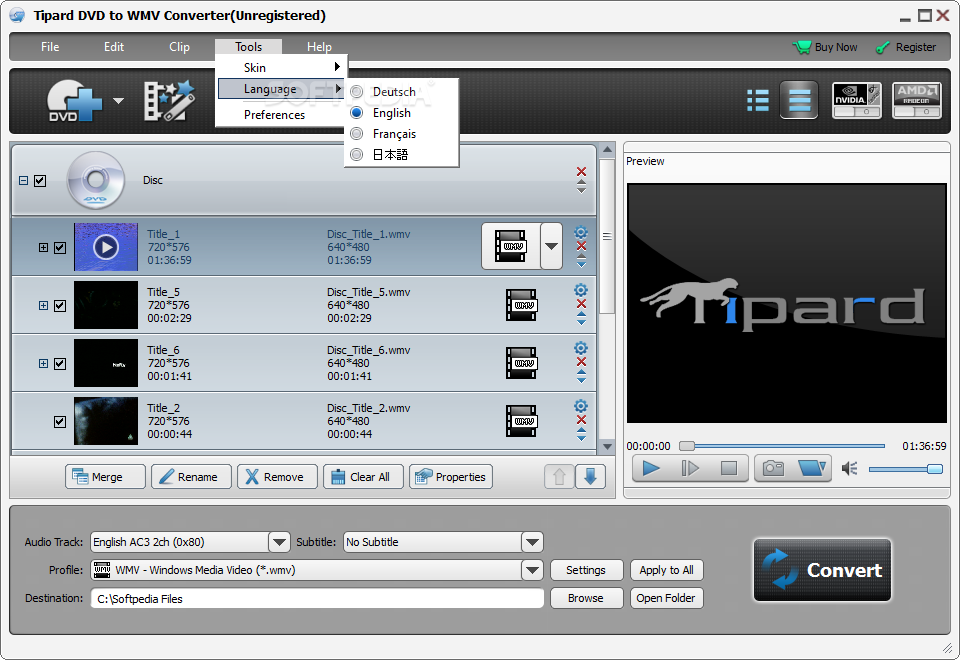Image resolution: width=960 pixels, height=660 pixels.
Task: Remove Title_1 with its red X
Action: 581,246
